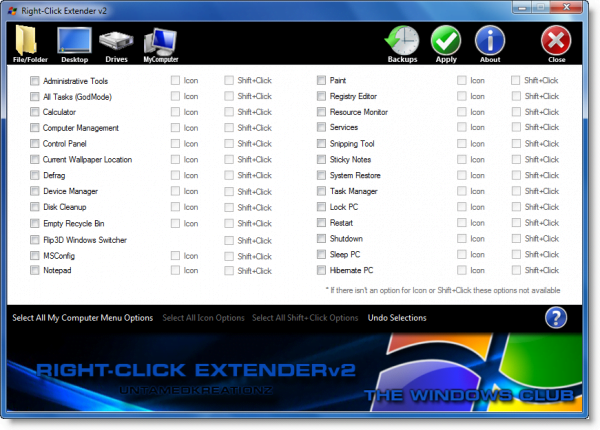Toggle Icon checkbox for Notepad row

[175, 270]
